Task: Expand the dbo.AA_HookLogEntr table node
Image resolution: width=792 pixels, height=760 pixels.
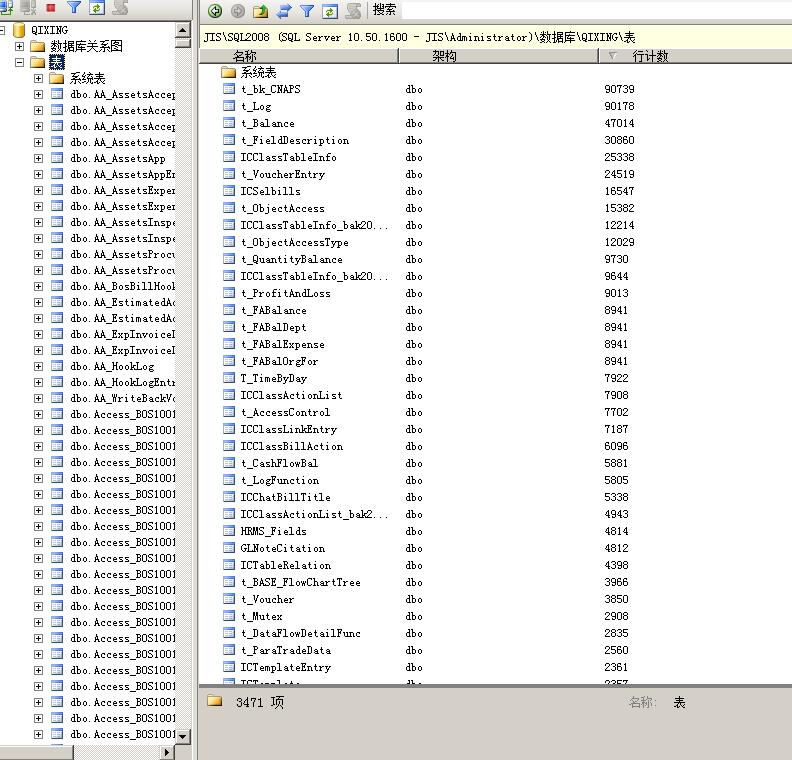Action: [38, 382]
